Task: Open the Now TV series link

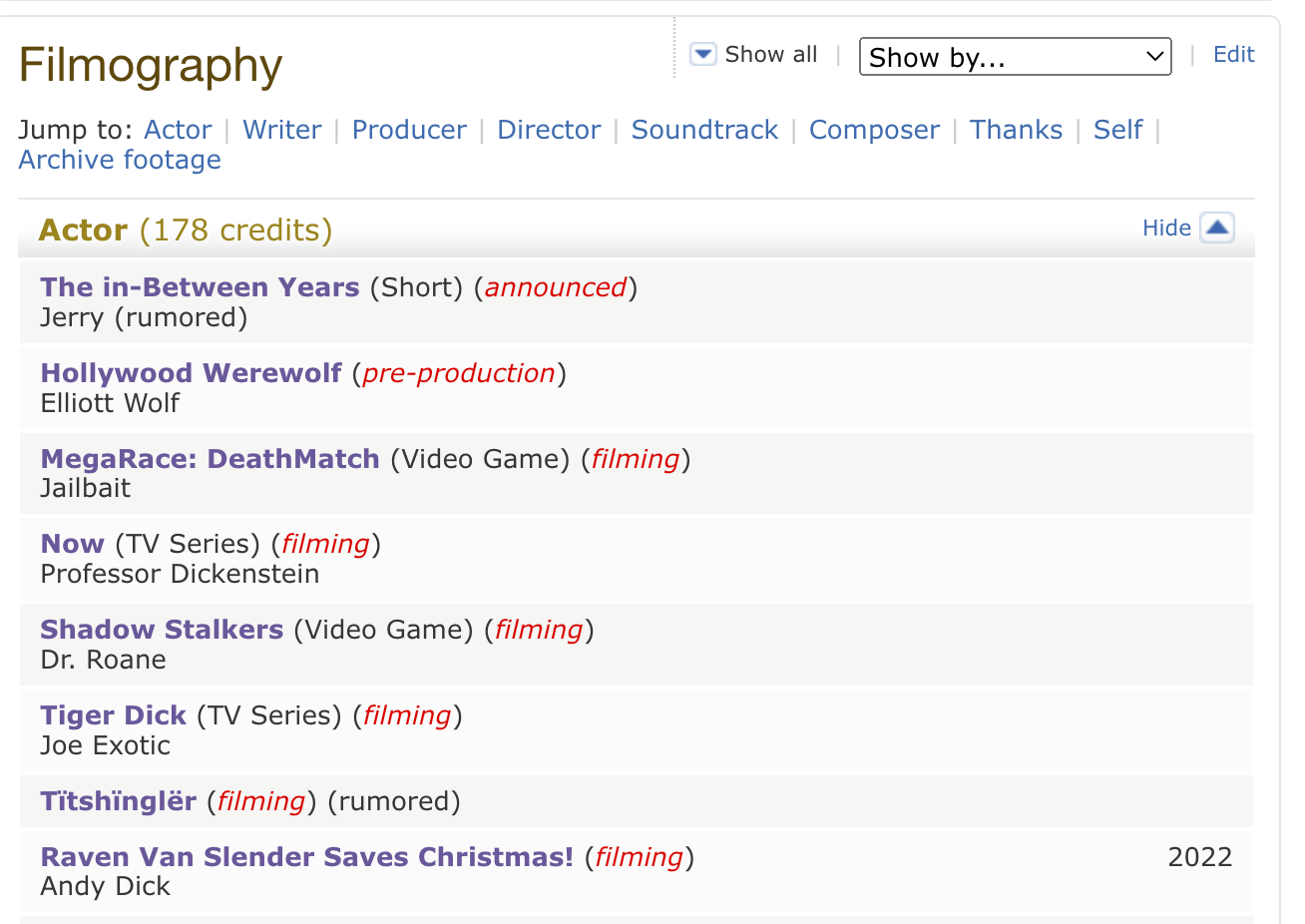Action: [72, 544]
